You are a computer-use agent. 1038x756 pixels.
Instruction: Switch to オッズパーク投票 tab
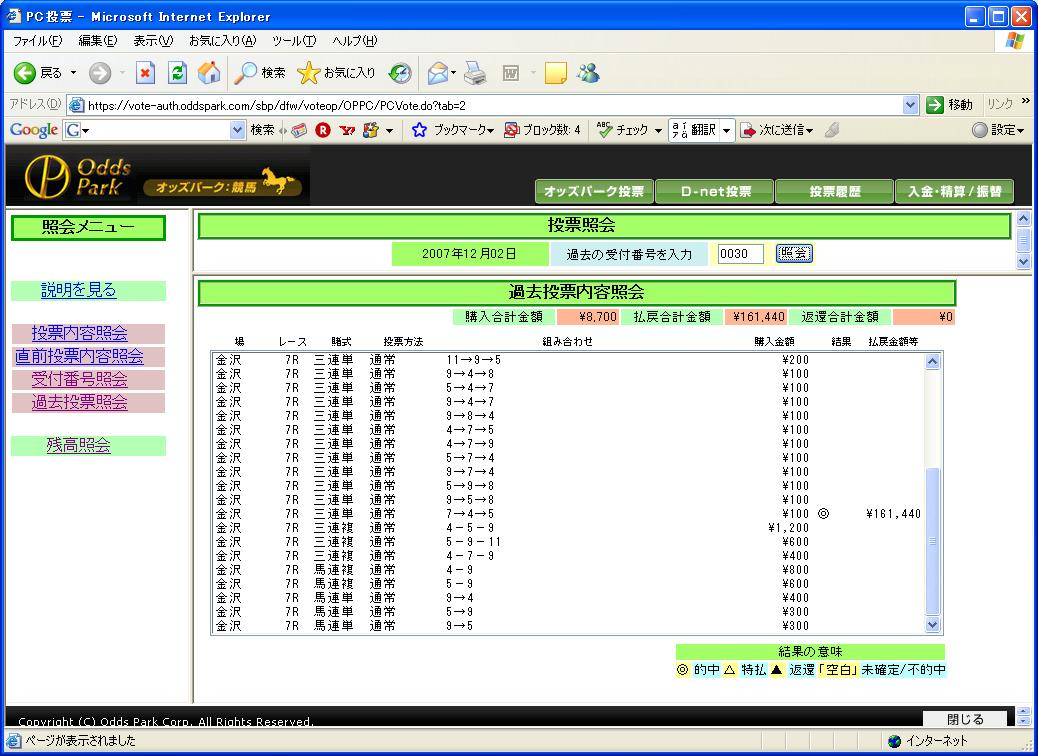594,191
